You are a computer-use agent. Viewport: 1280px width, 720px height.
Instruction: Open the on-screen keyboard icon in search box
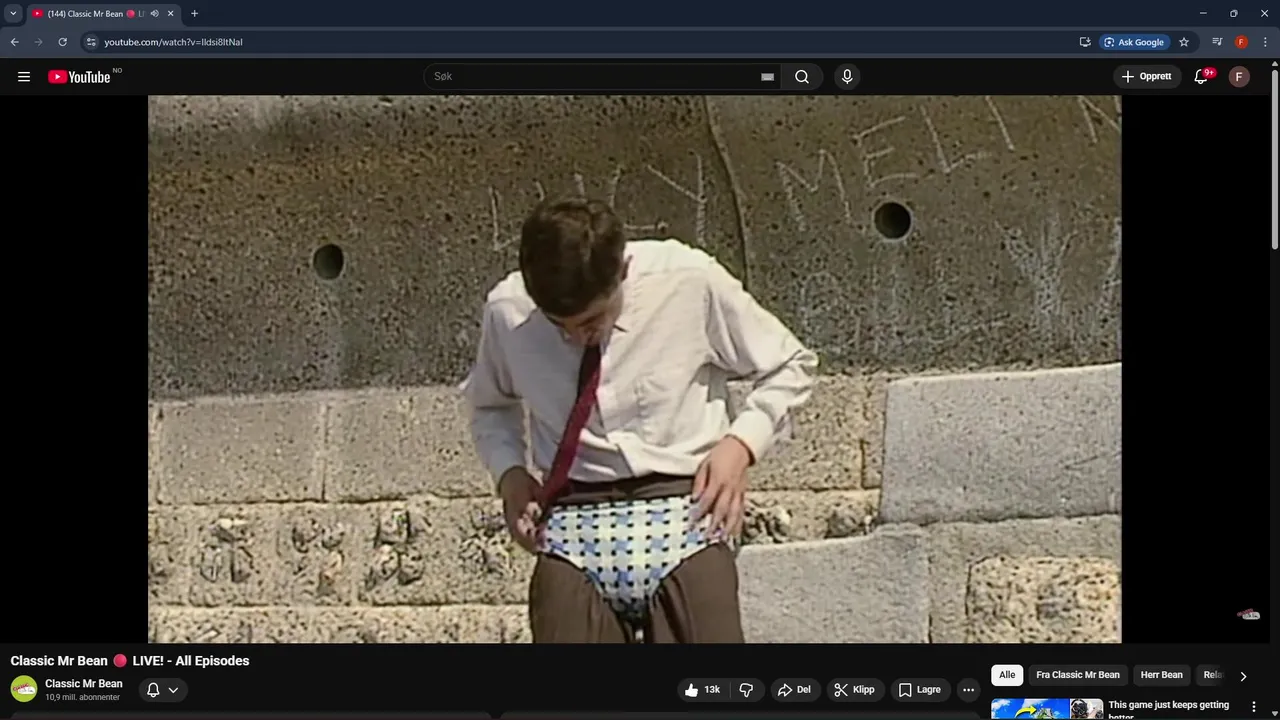(x=767, y=77)
